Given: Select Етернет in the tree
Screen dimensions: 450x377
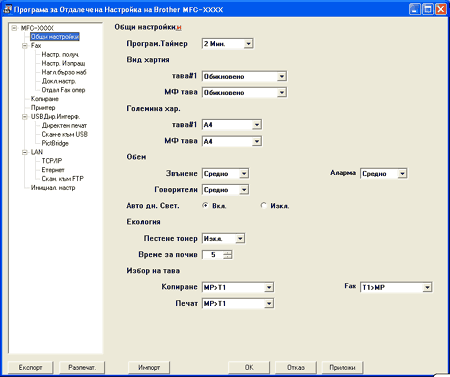Looking at the screenshot, I should [53, 170].
